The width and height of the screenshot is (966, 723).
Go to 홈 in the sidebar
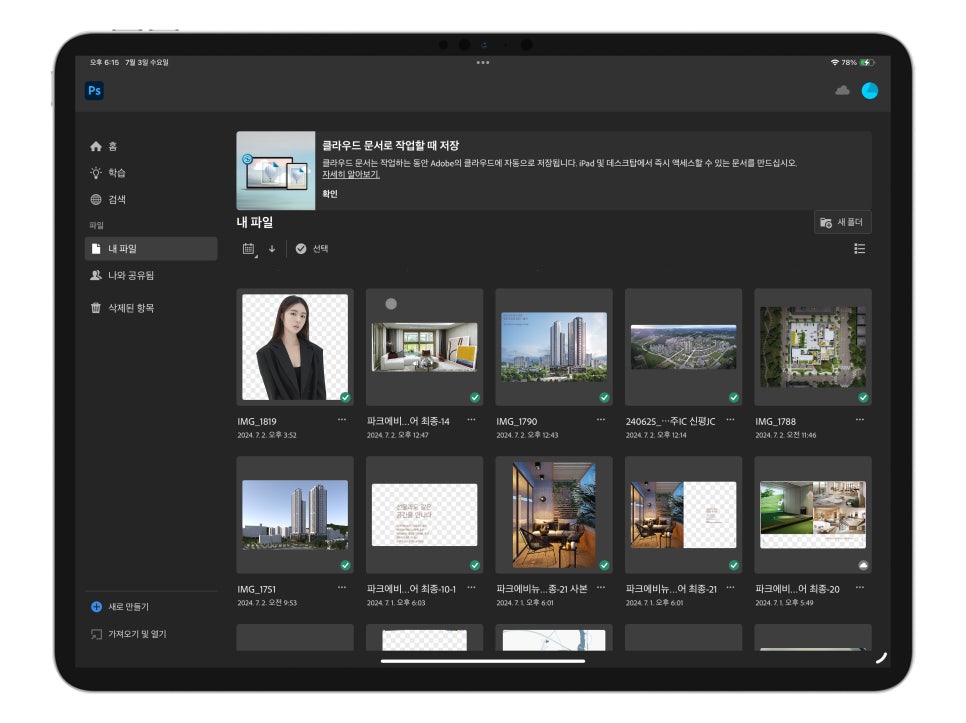click(104, 146)
